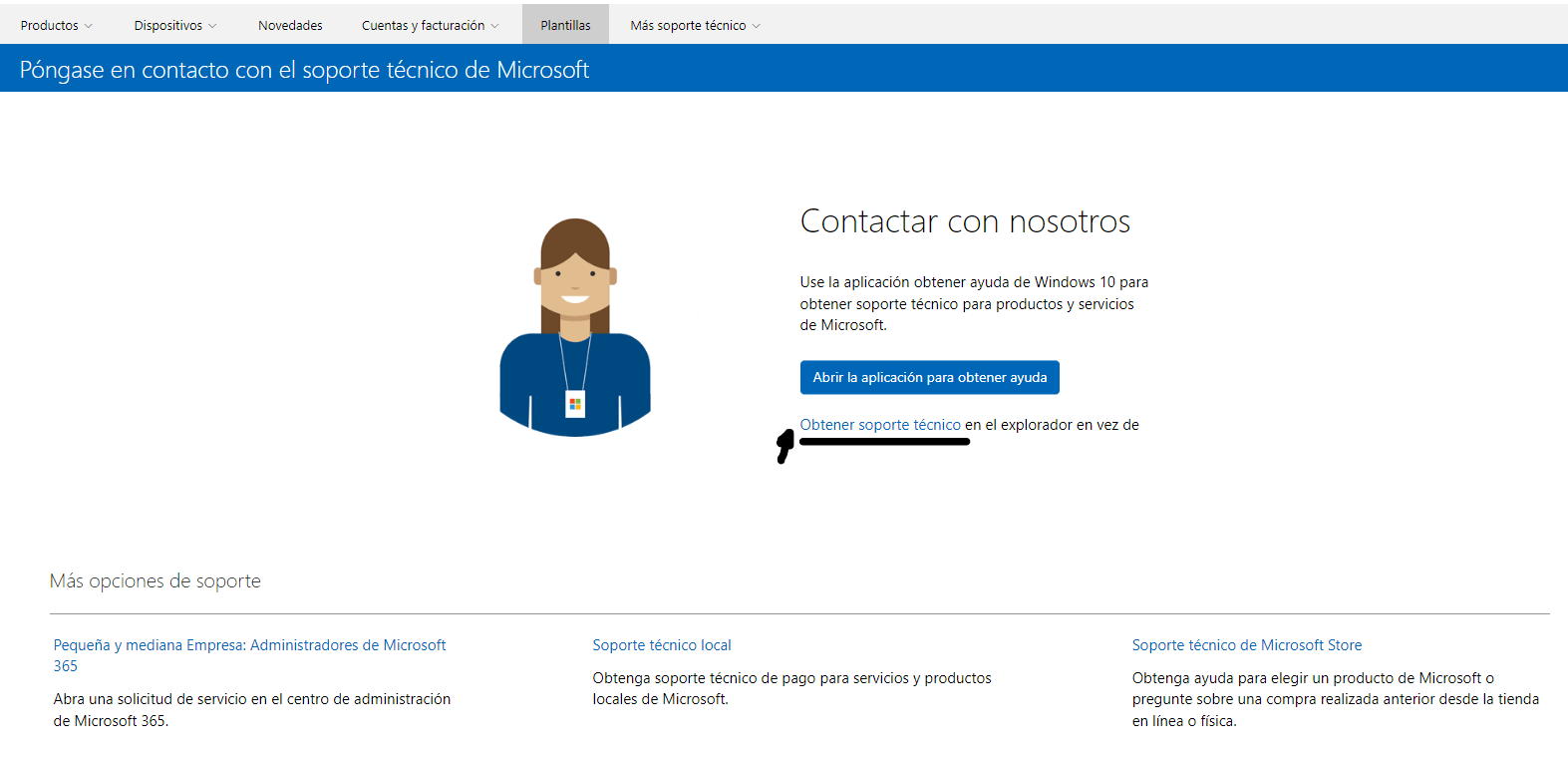Expand Cuentas y facturación dropdown
Screen dimensions: 1568x759
pos(430,26)
